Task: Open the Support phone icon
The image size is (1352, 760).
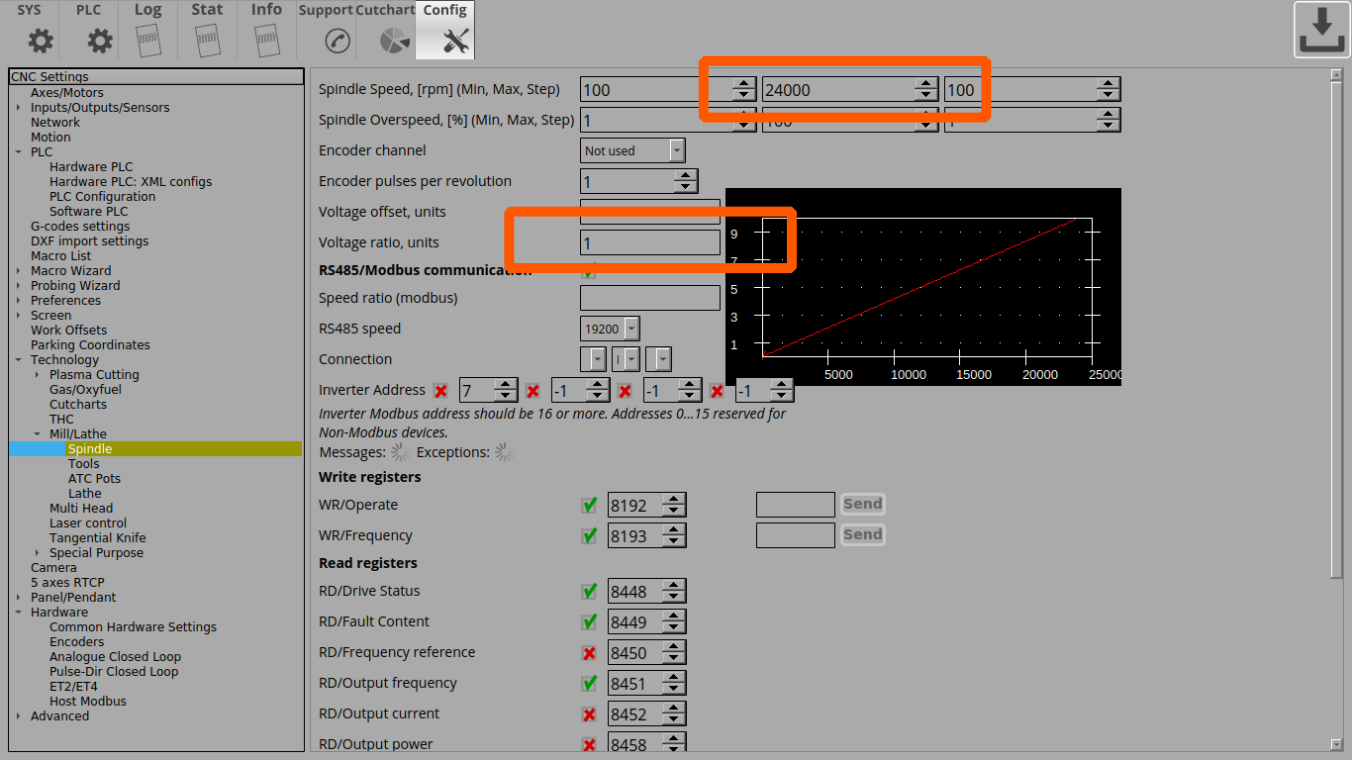Action: [x=338, y=41]
